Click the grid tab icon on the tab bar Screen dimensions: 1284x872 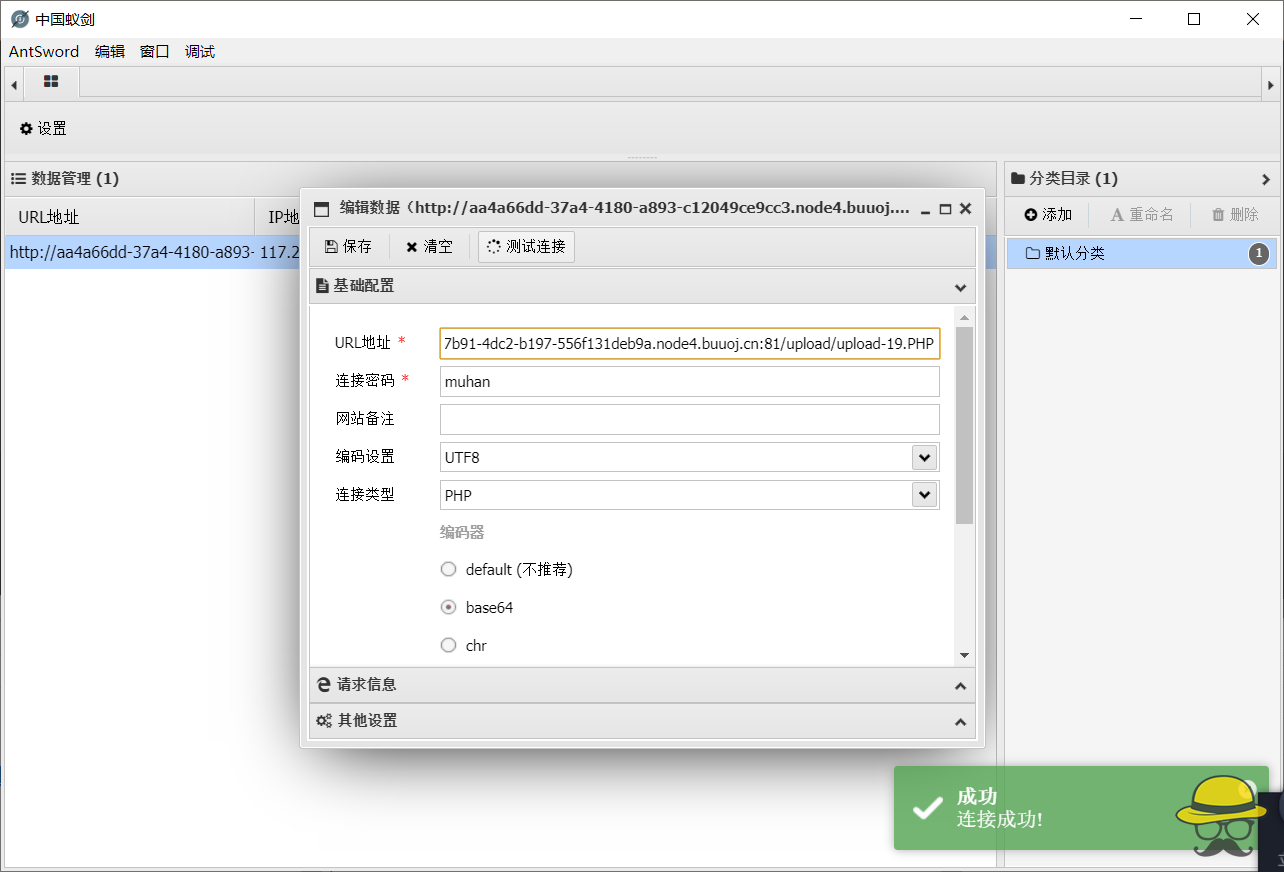(x=49, y=82)
